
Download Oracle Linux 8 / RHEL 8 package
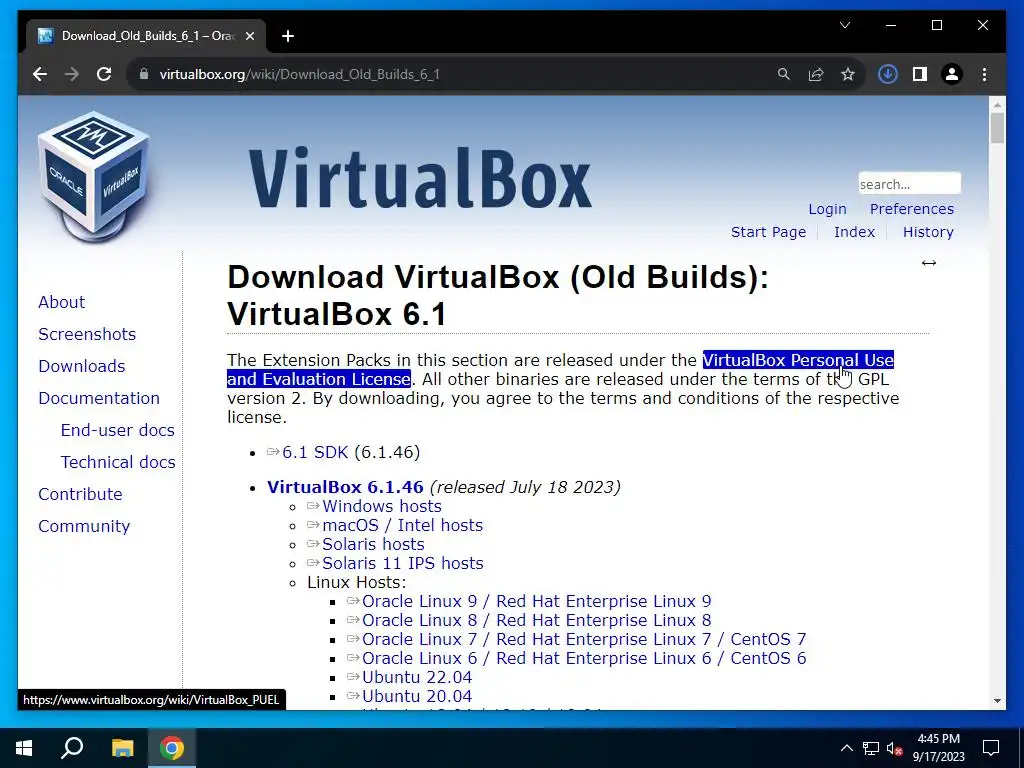(536, 620)
